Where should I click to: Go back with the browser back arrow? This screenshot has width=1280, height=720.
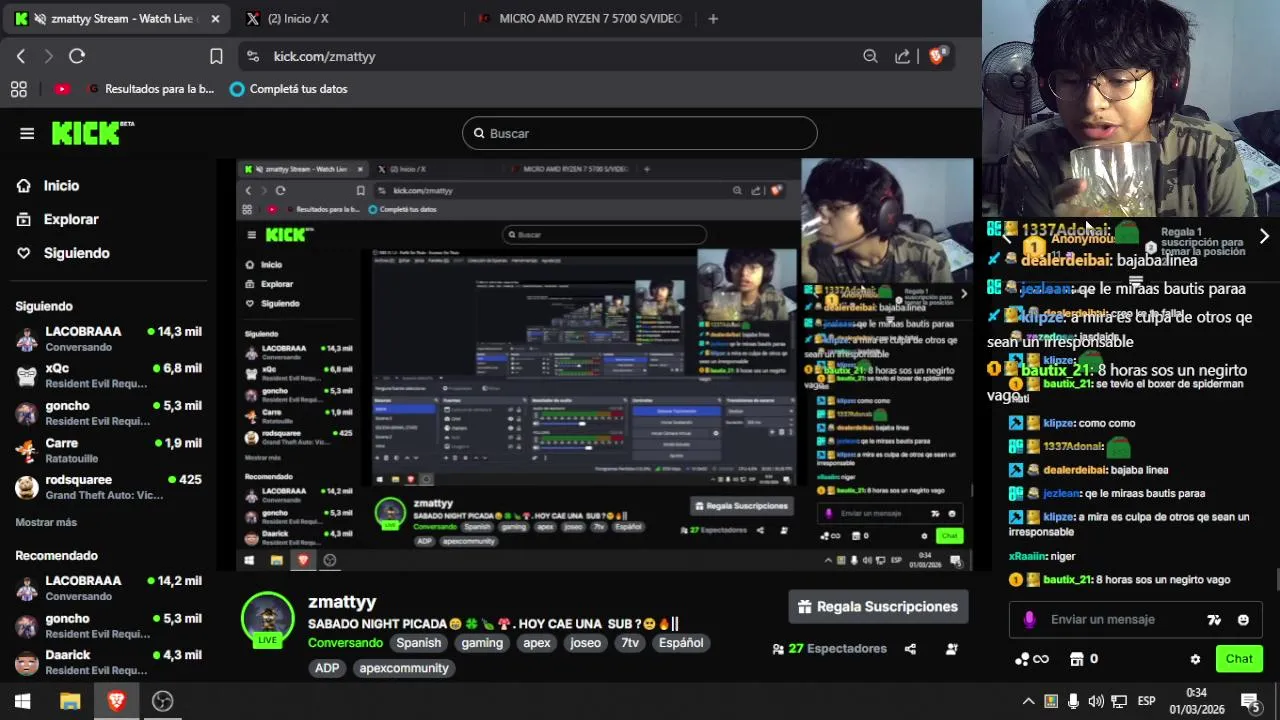tap(21, 56)
